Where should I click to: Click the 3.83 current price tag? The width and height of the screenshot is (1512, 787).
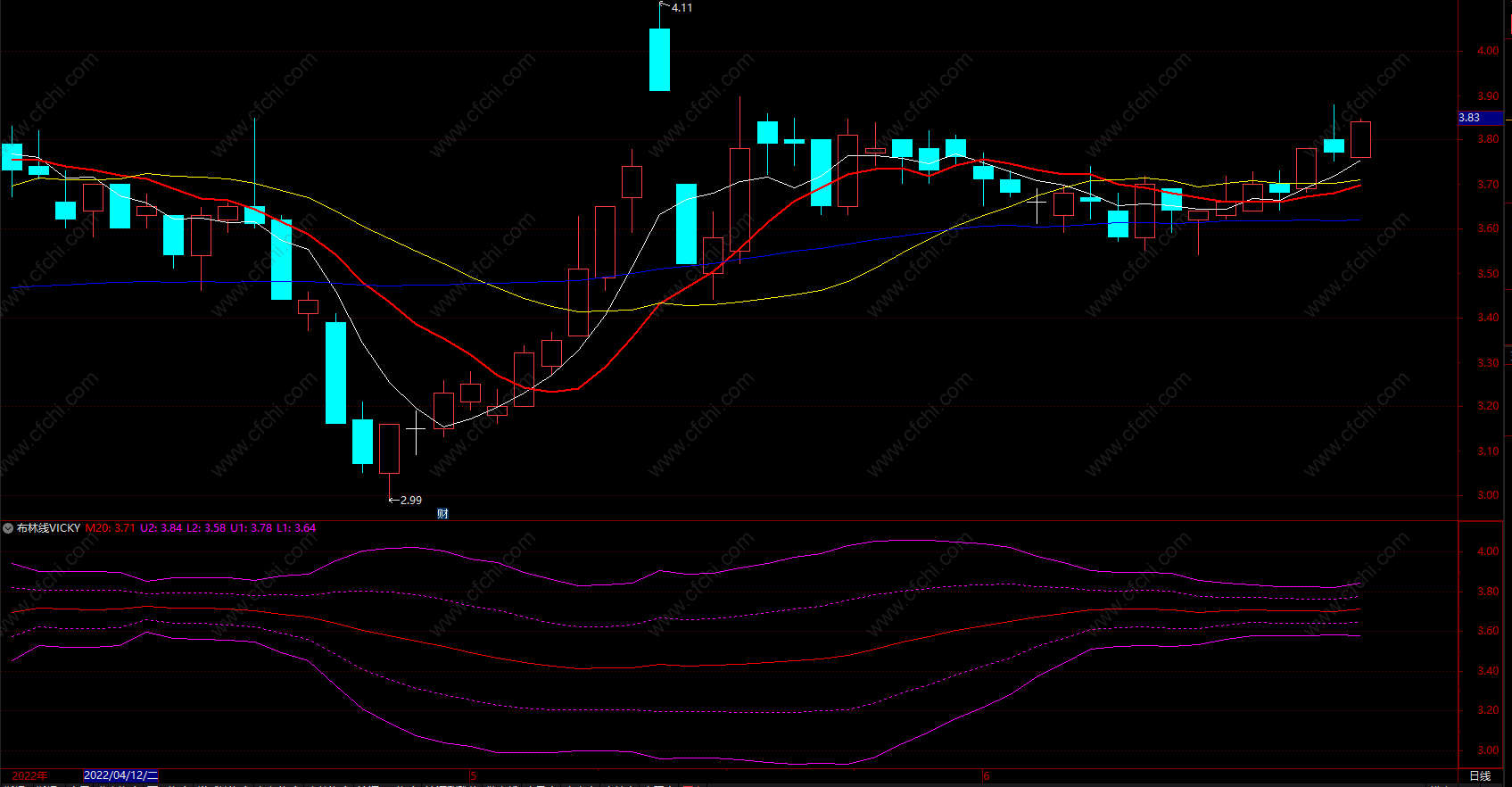[x=1481, y=118]
